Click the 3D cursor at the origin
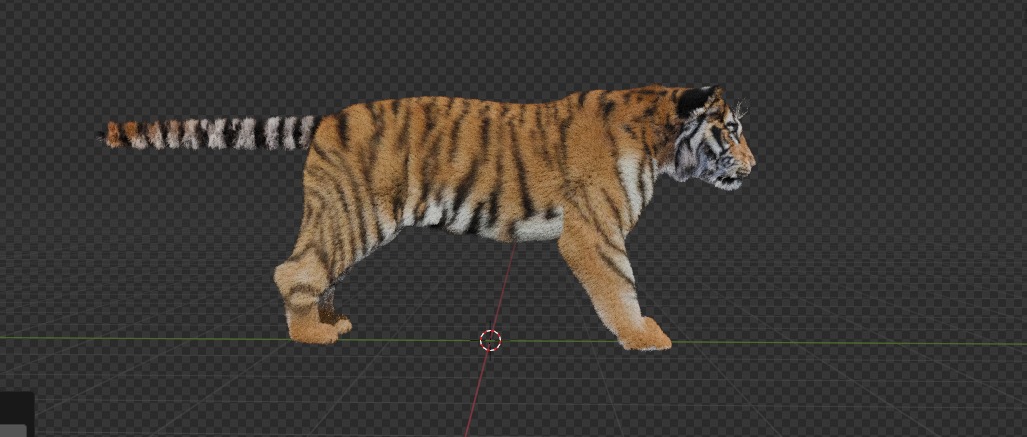The height and width of the screenshot is (437, 1027). 491,340
